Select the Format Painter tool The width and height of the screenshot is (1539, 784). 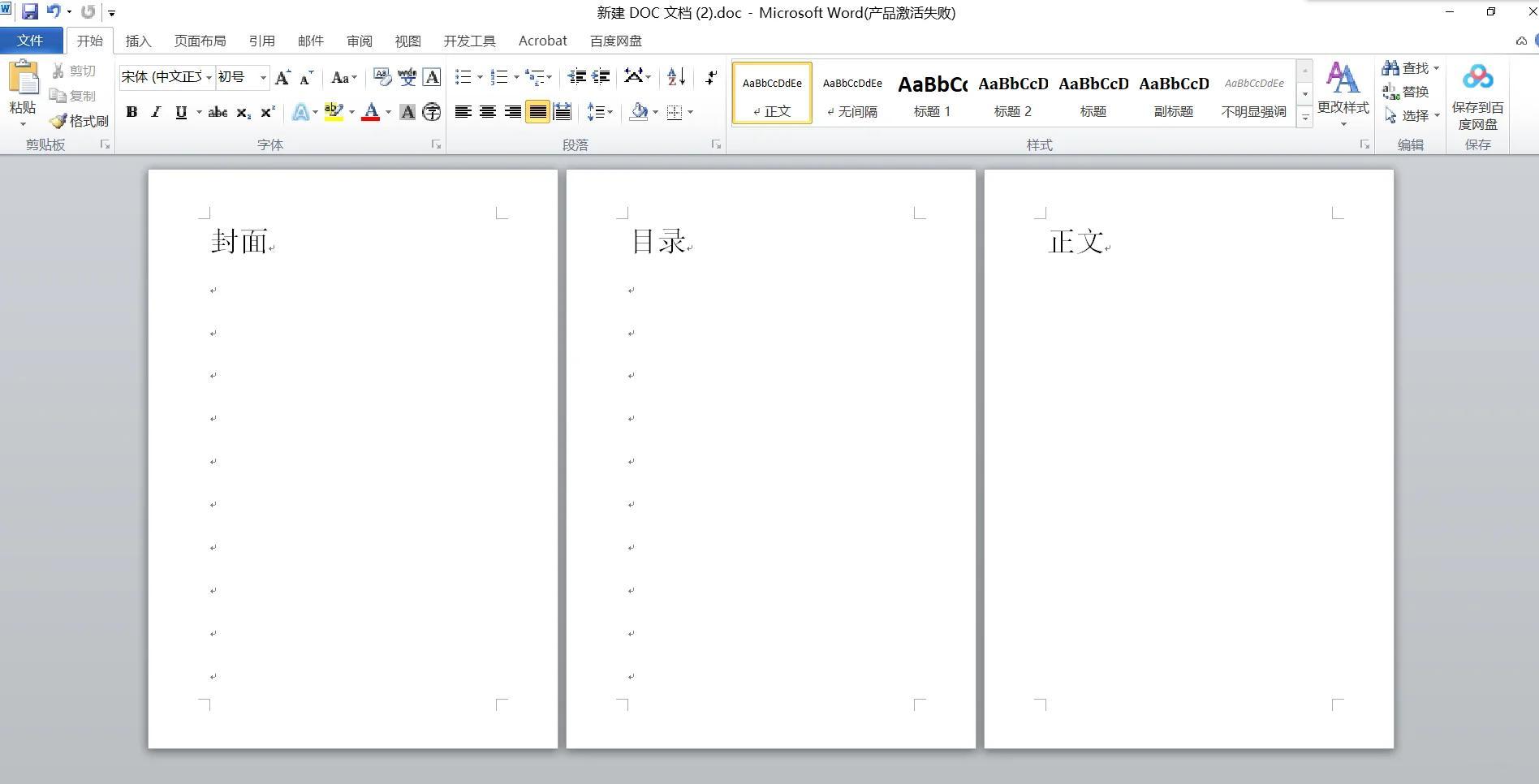click(81, 120)
